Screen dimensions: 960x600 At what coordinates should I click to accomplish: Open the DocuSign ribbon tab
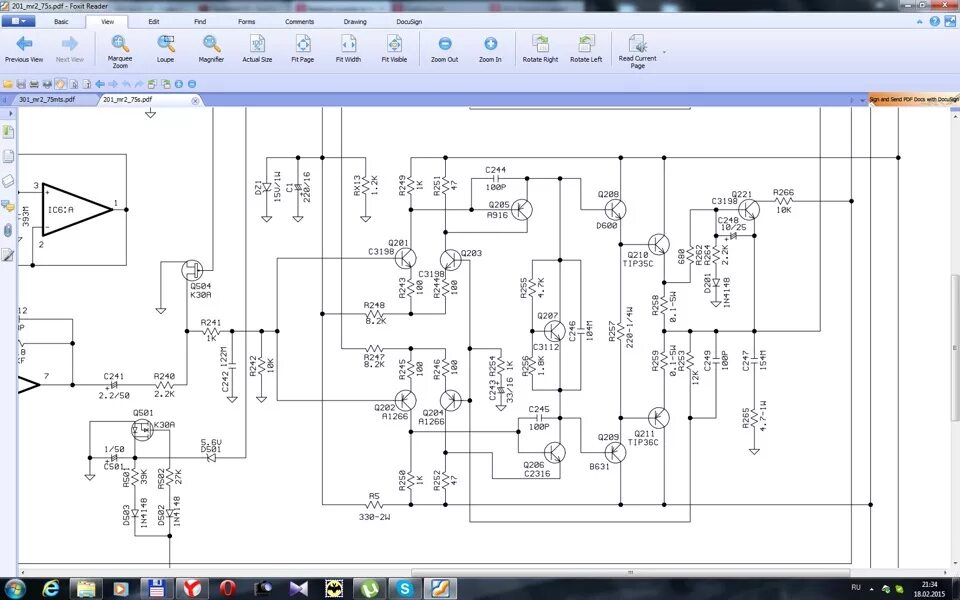[409, 21]
